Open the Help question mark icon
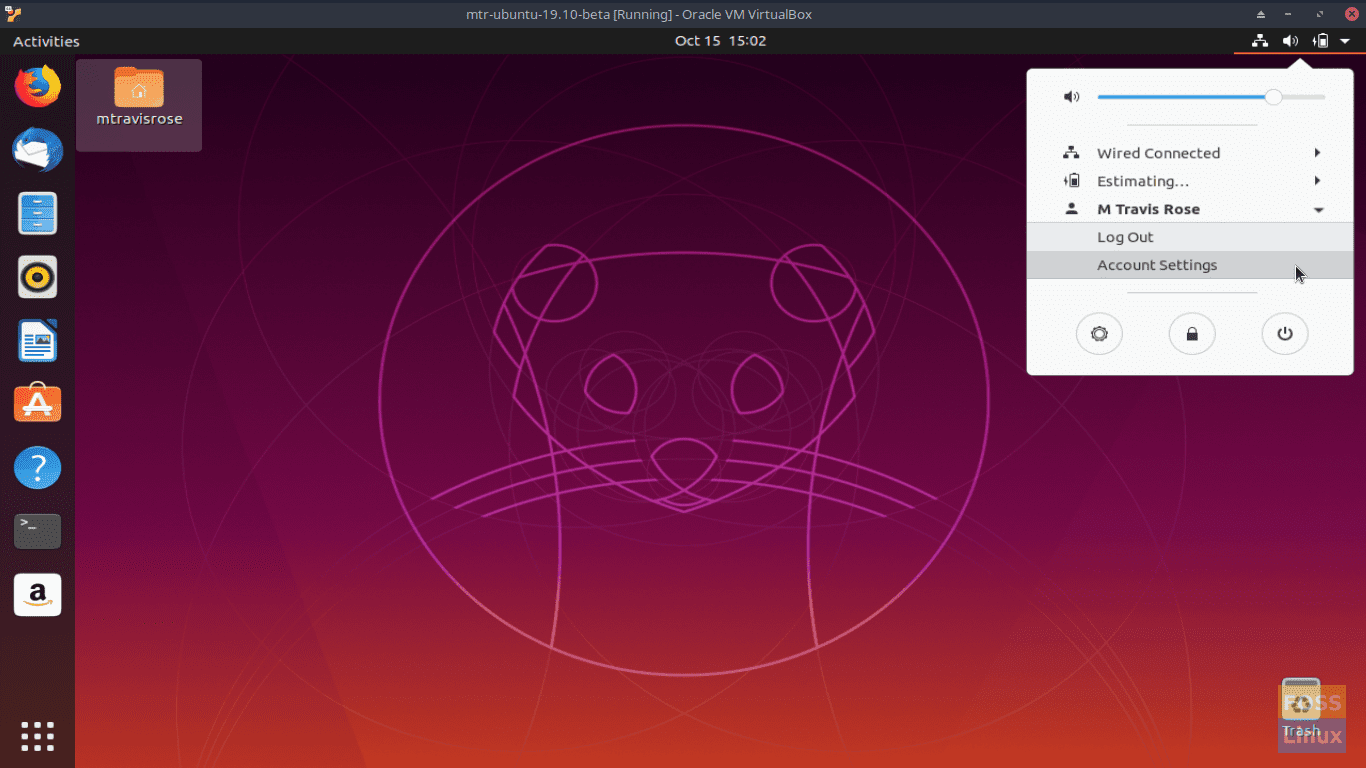Screen dimensions: 1366x768 [x=38, y=467]
